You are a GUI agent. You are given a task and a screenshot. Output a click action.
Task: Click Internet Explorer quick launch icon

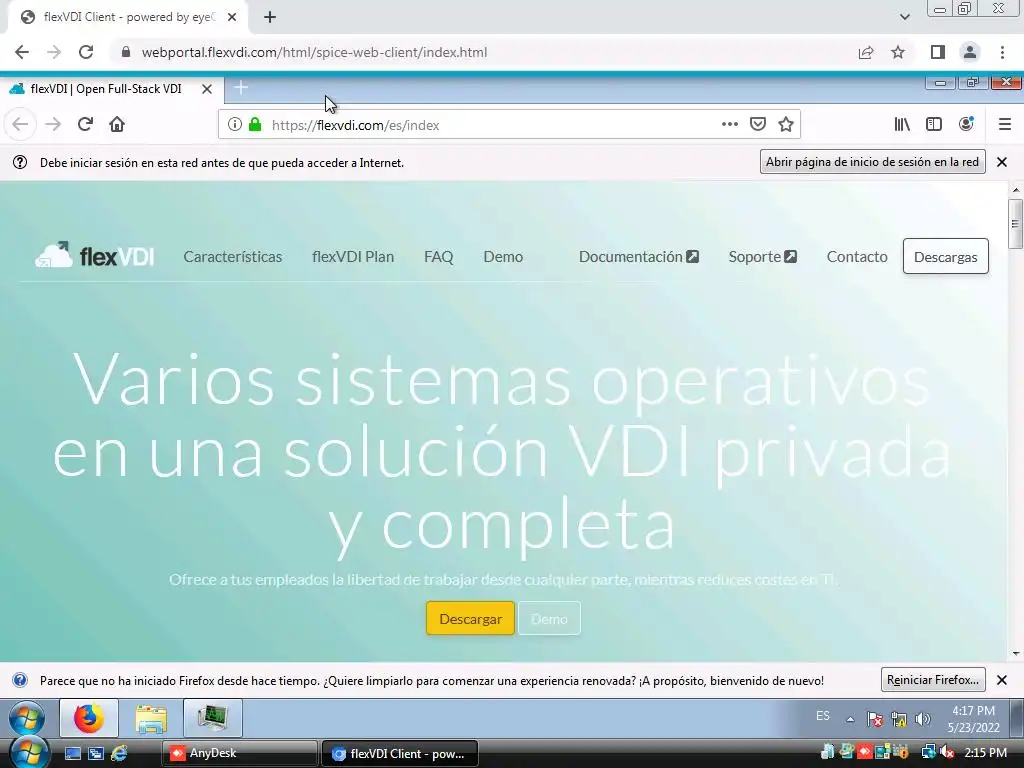119,753
